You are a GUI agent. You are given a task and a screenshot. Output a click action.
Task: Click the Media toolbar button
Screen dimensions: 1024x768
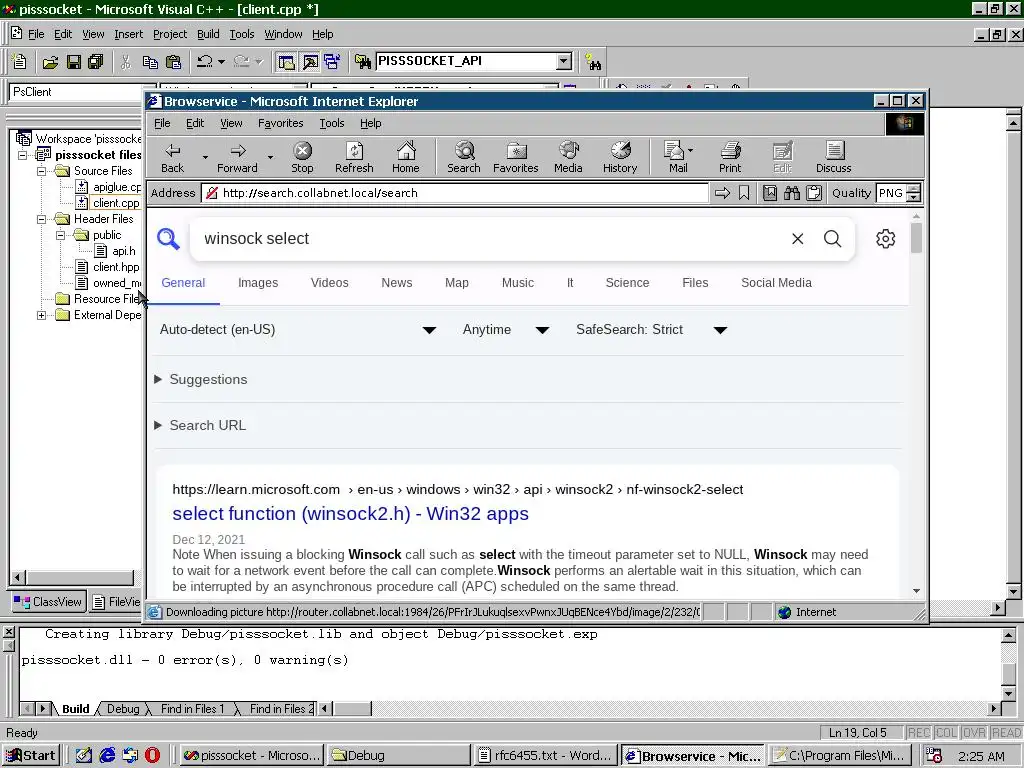(x=568, y=157)
